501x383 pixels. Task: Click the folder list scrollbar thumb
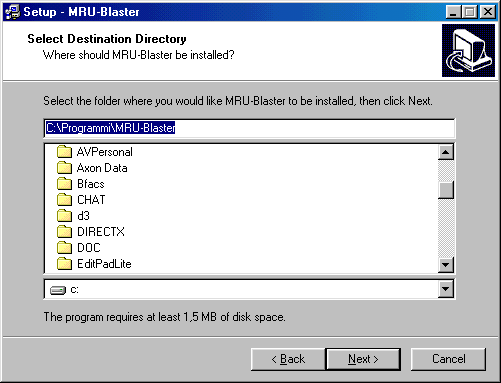coord(446,190)
